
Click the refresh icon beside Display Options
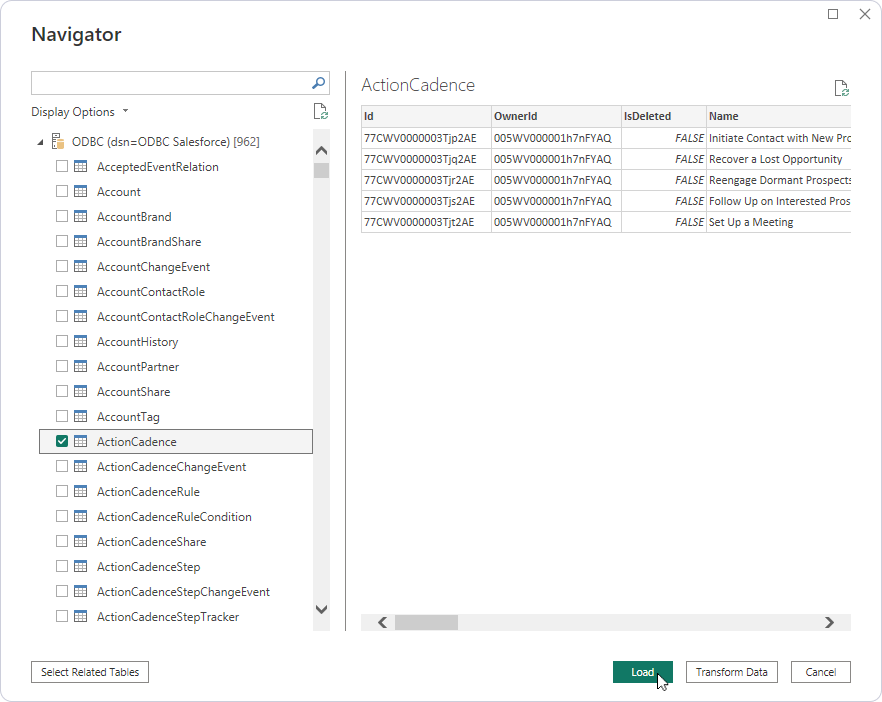tap(320, 111)
